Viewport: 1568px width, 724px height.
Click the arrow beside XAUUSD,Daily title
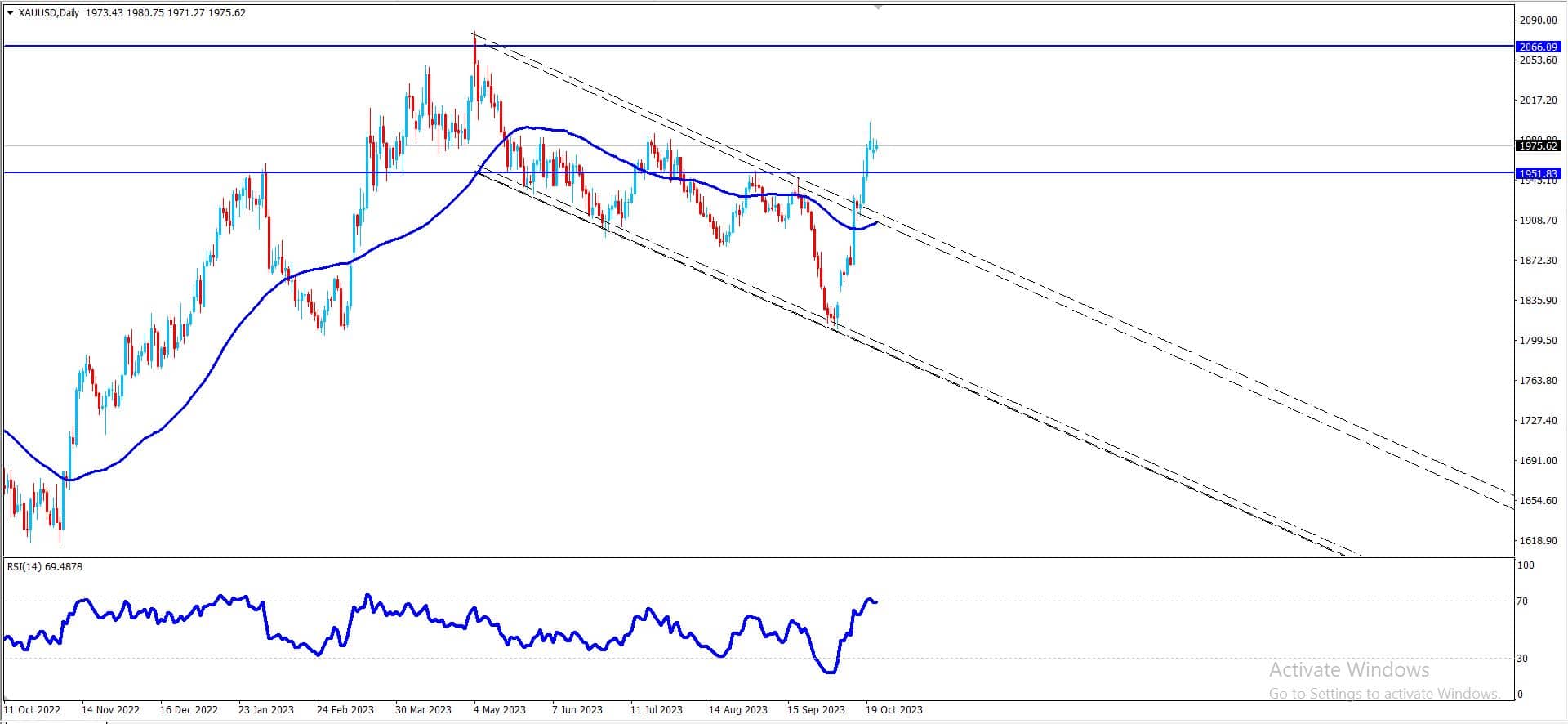coord(10,12)
